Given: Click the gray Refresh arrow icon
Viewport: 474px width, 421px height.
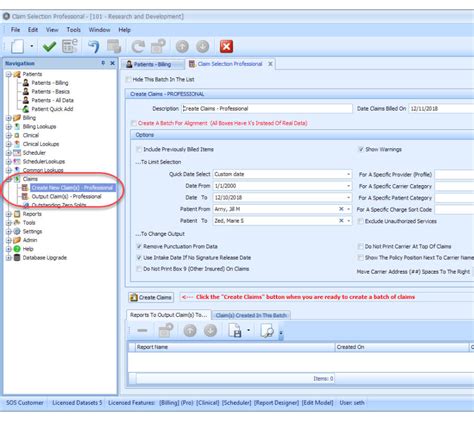Looking at the screenshot, I should coord(138,46).
